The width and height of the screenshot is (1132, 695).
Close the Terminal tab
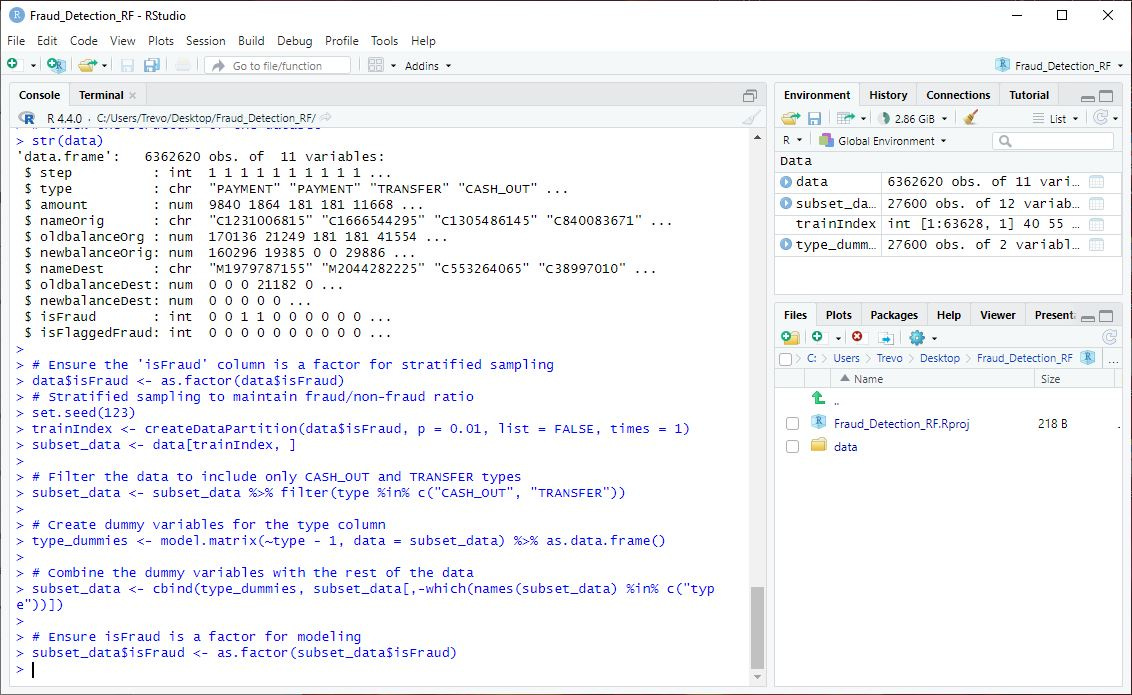(x=132, y=95)
